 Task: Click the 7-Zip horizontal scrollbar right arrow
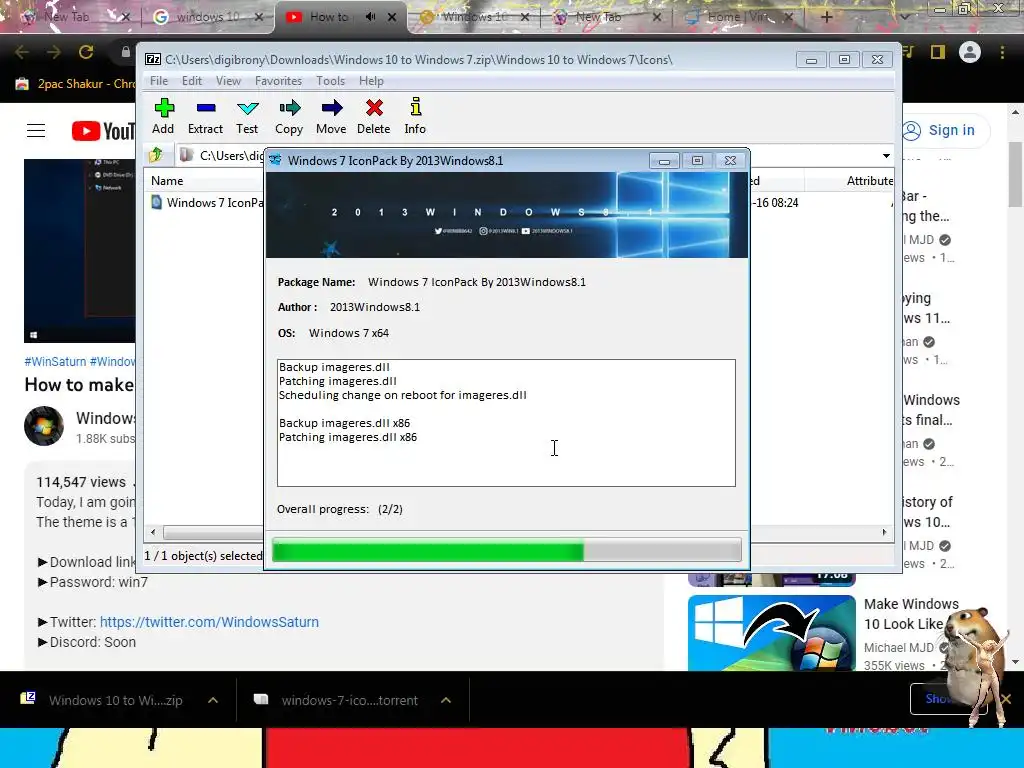coord(885,532)
